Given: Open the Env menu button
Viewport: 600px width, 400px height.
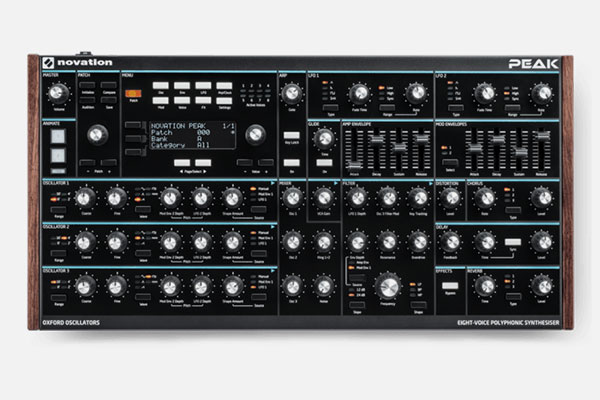Looking at the screenshot, I should click(182, 85).
